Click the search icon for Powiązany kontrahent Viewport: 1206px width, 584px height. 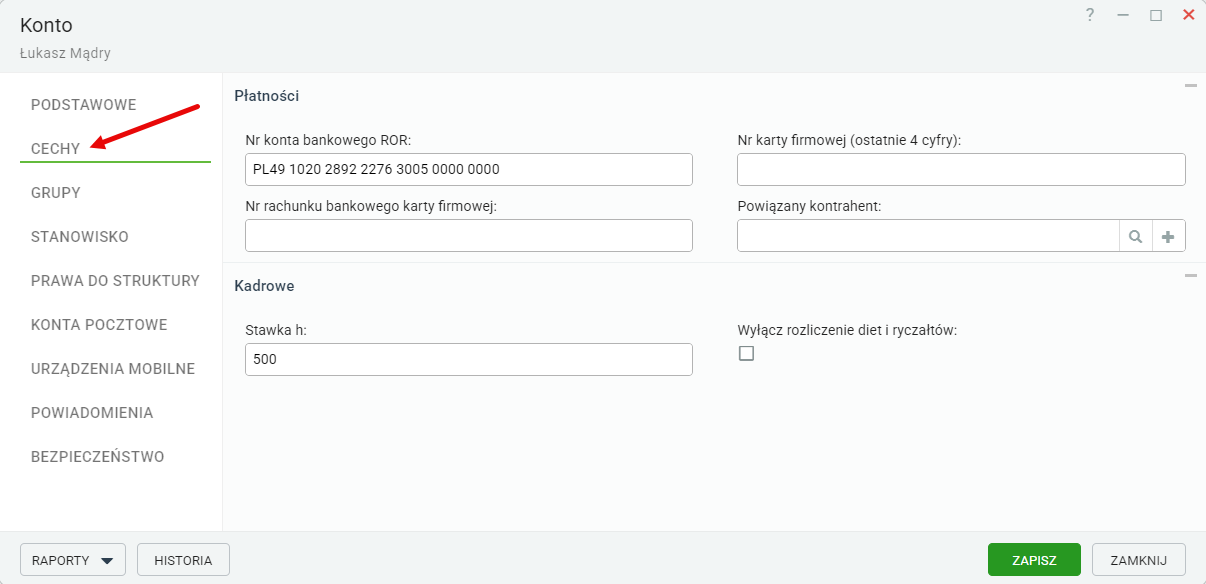pyautogui.click(x=1135, y=236)
